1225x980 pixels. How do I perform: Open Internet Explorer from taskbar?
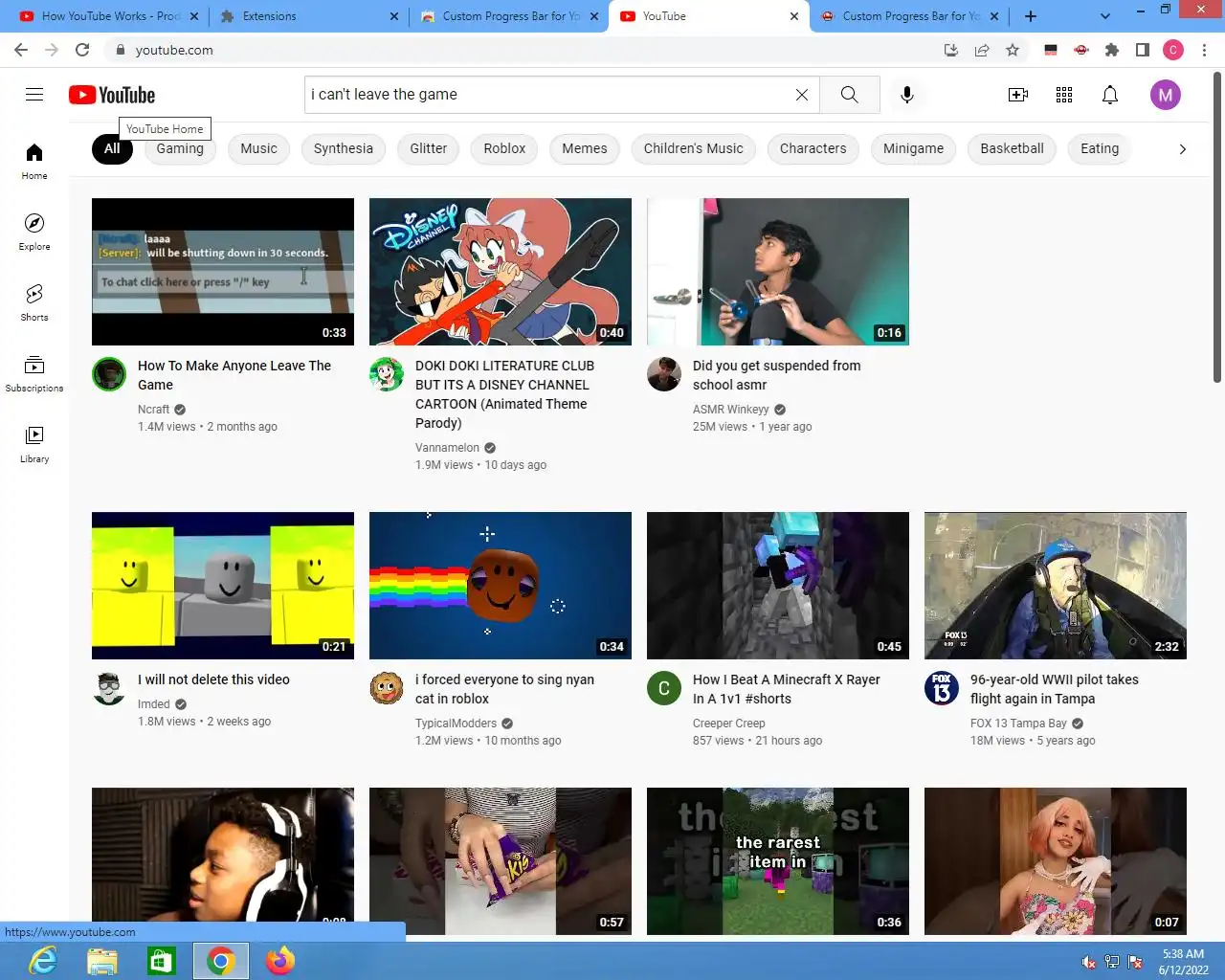tap(43, 961)
